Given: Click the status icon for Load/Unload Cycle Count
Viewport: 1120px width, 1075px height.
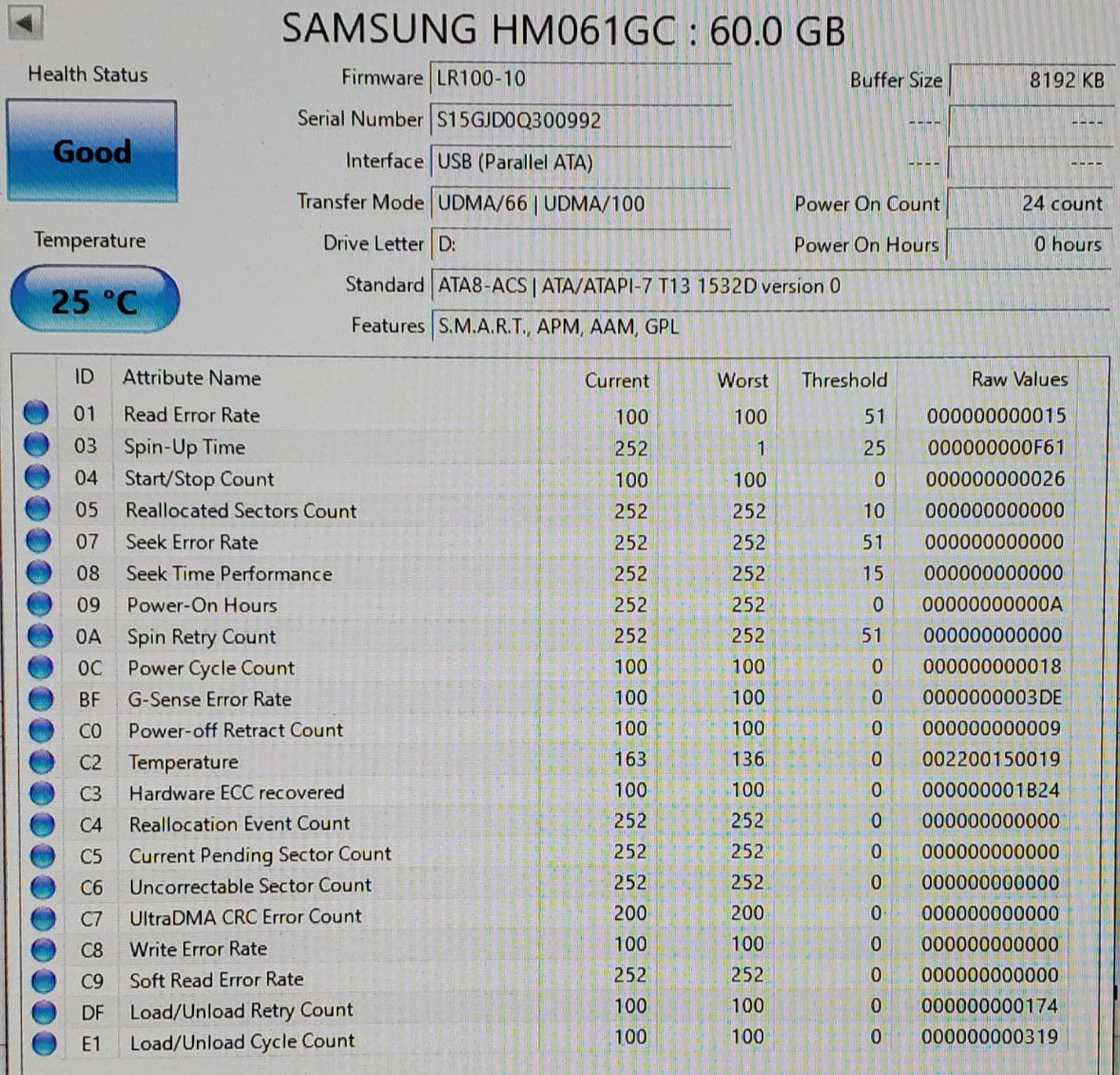Looking at the screenshot, I should [x=45, y=1043].
